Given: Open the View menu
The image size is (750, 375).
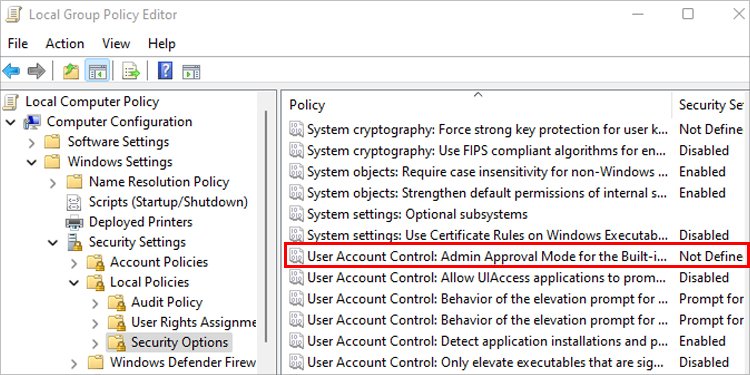Looking at the screenshot, I should point(116,44).
